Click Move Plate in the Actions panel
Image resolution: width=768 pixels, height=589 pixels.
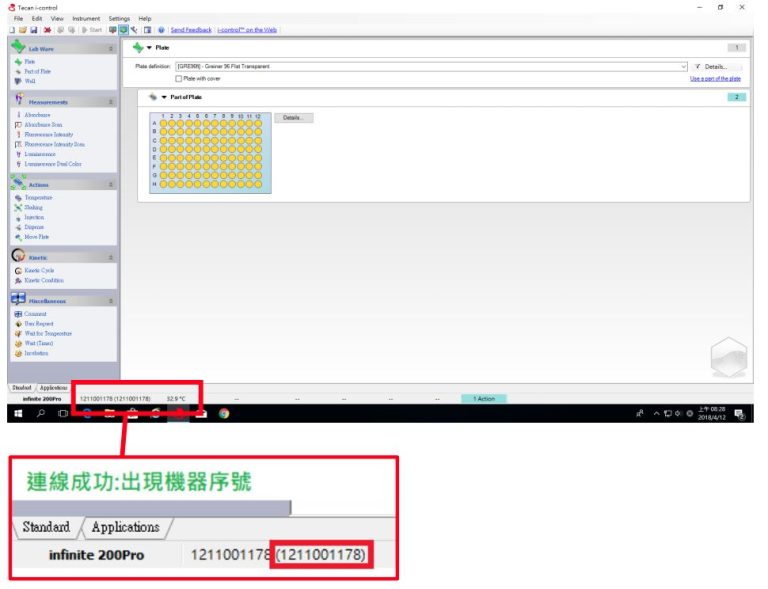[x=36, y=237]
